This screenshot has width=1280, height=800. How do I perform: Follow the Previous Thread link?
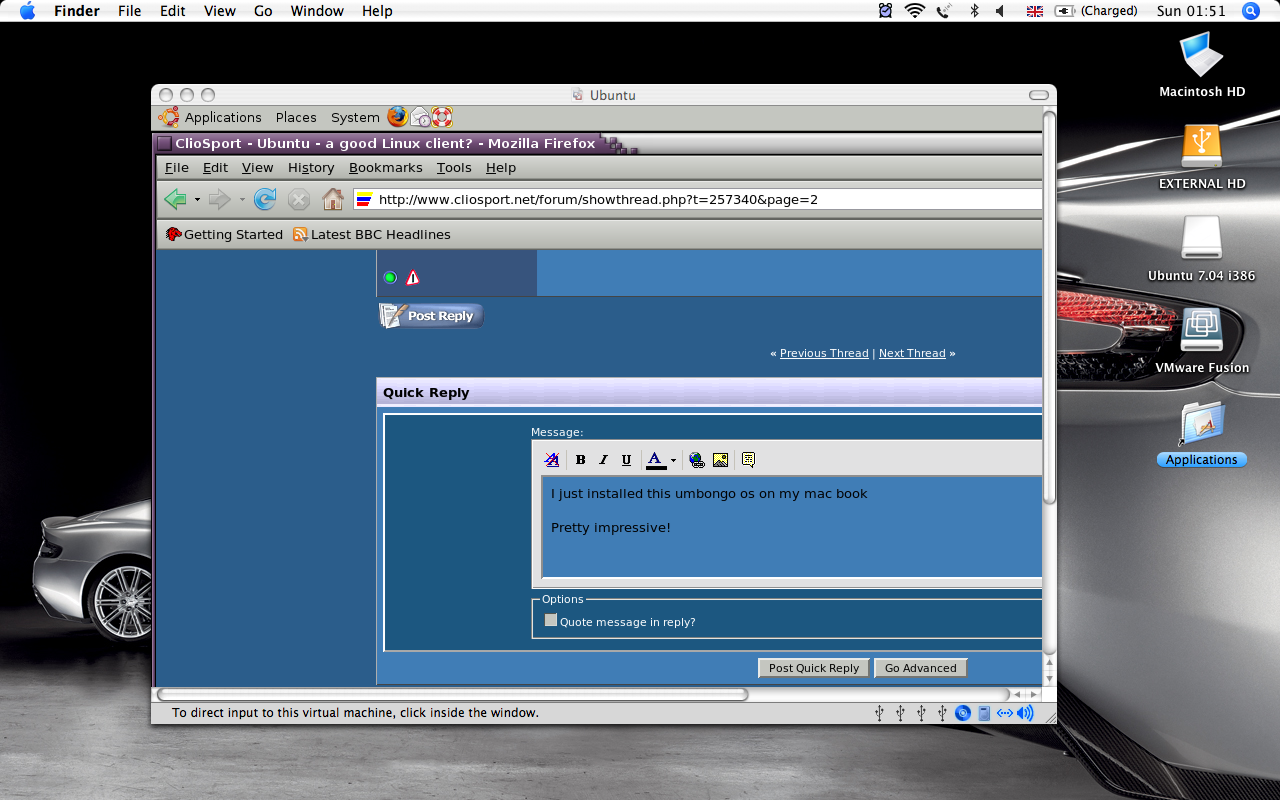pyautogui.click(x=824, y=353)
